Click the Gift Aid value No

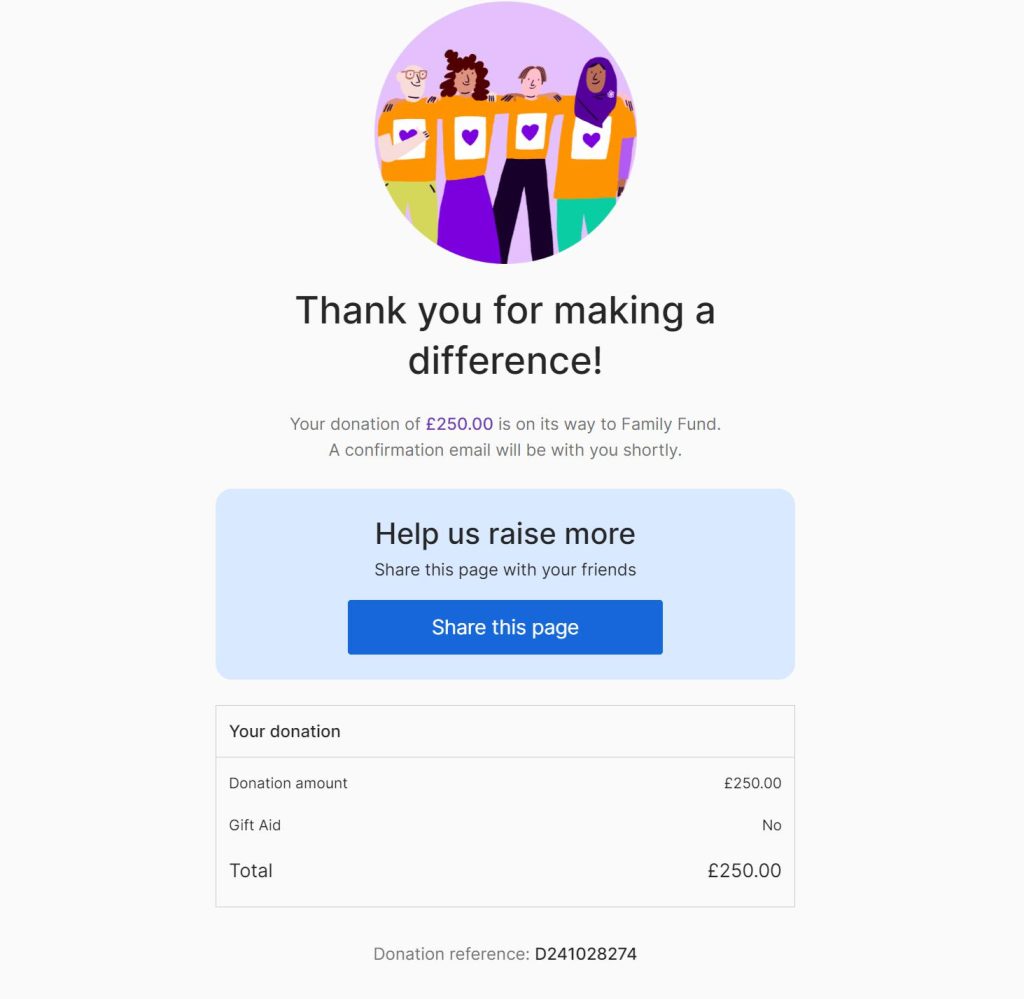(771, 825)
